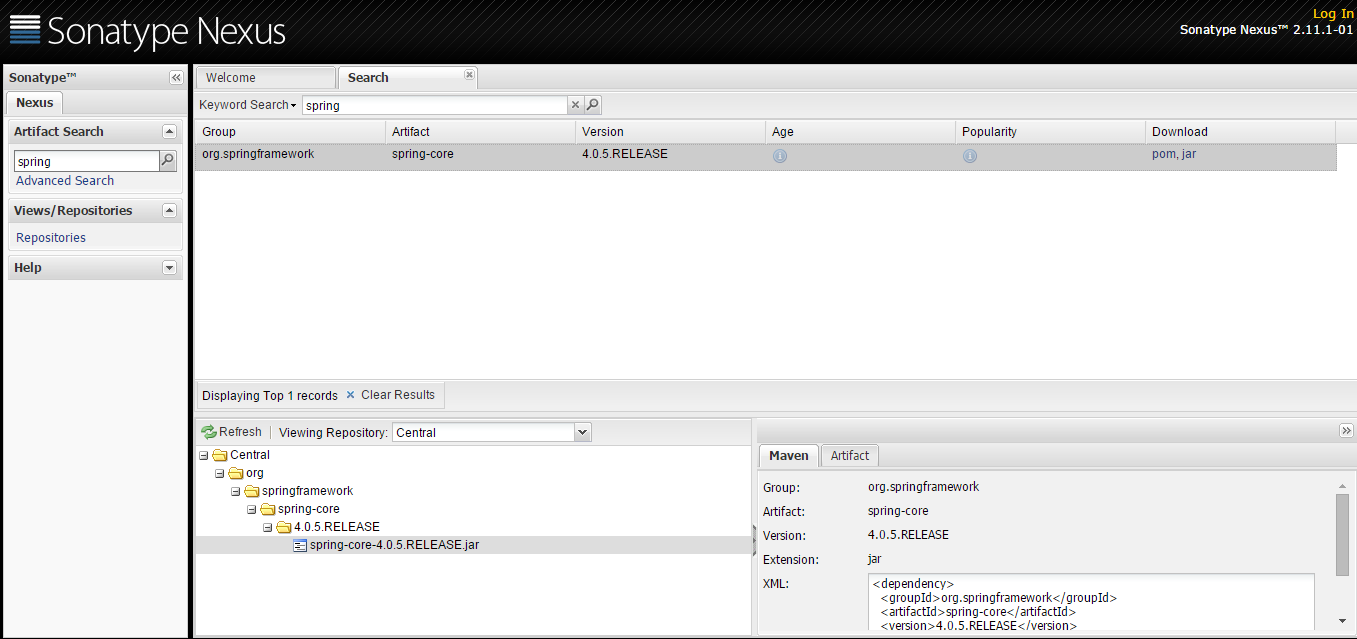Click the Displaying Top 1 records status text

tap(270, 396)
